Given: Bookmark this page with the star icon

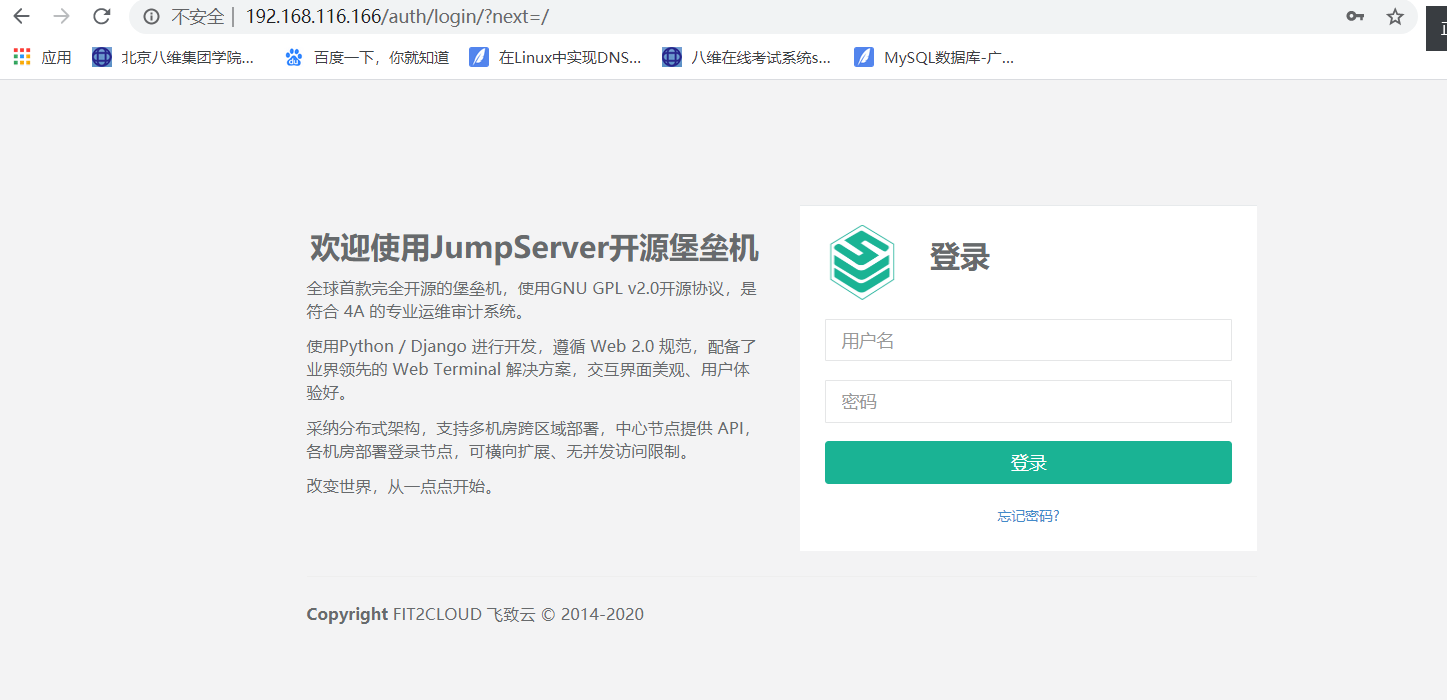Looking at the screenshot, I should [1395, 16].
